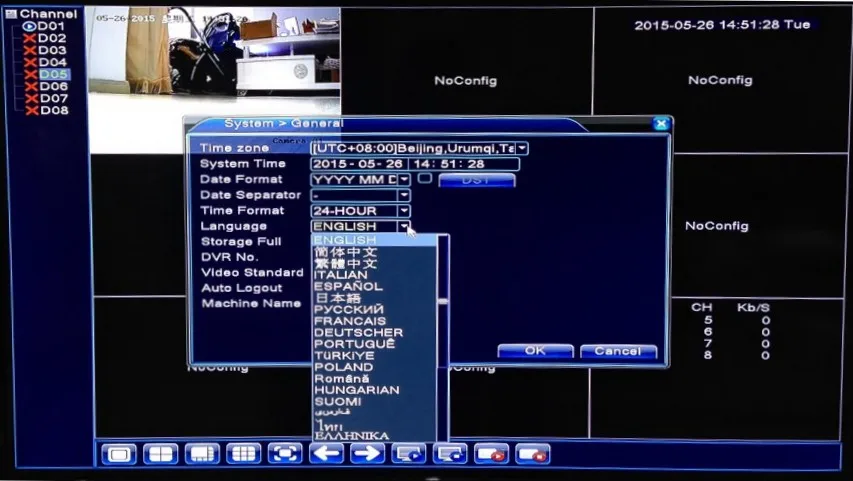Click the monitor play-all icon

(x=409, y=454)
